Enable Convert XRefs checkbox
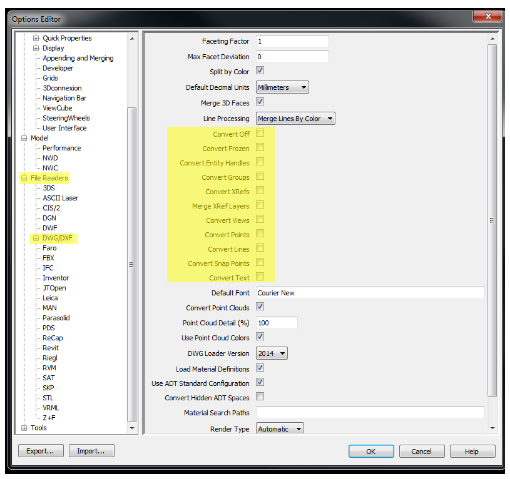 [x=260, y=190]
